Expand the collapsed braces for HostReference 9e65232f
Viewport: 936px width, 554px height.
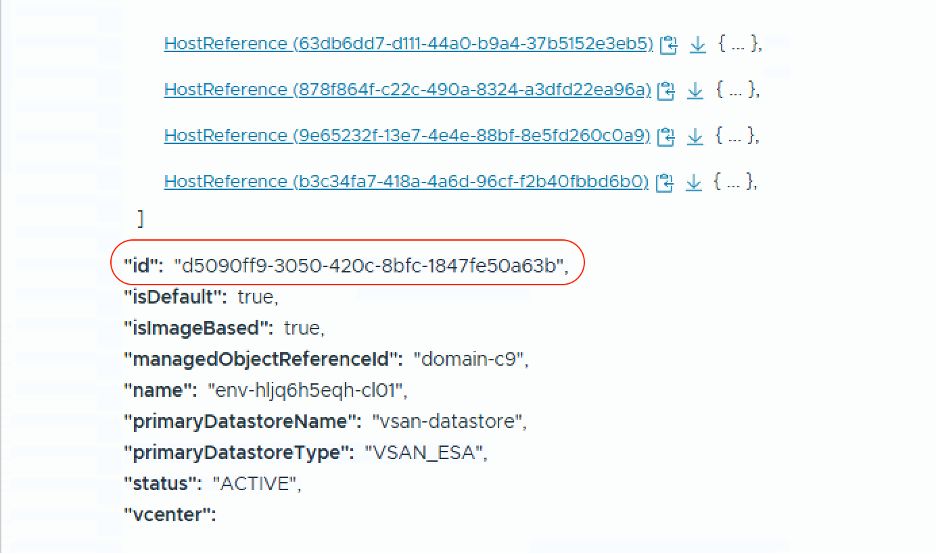coord(733,136)
